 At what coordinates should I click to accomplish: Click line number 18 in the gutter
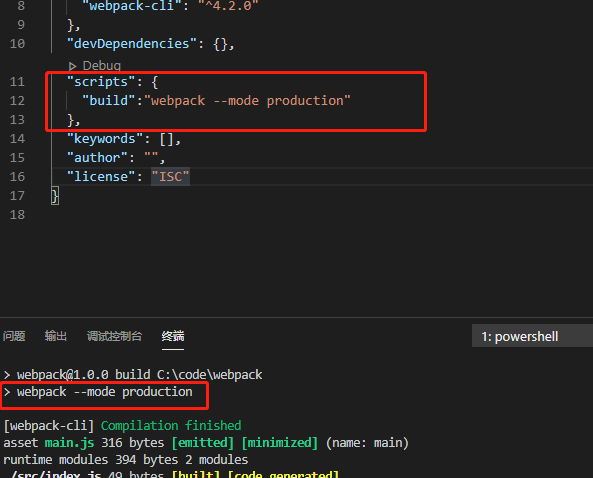17,215
